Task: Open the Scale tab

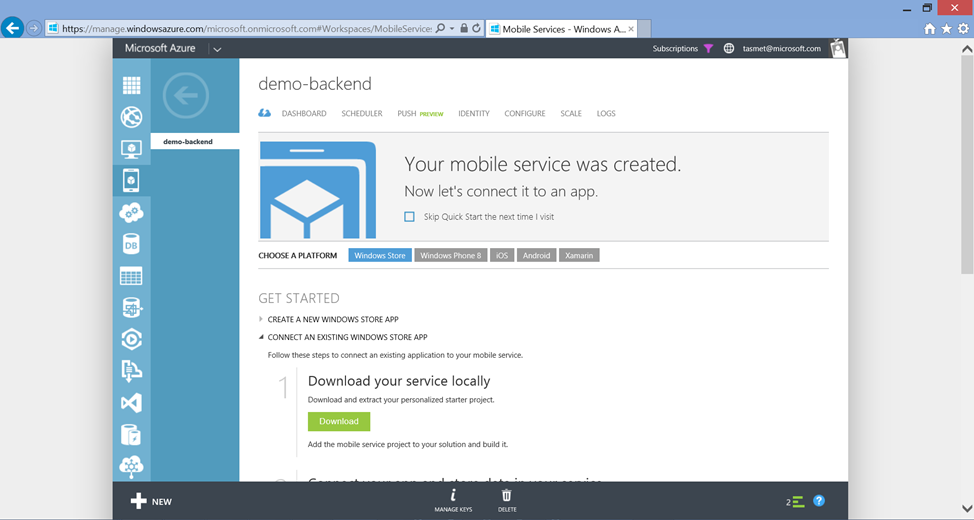Action: tap(571, 114)
